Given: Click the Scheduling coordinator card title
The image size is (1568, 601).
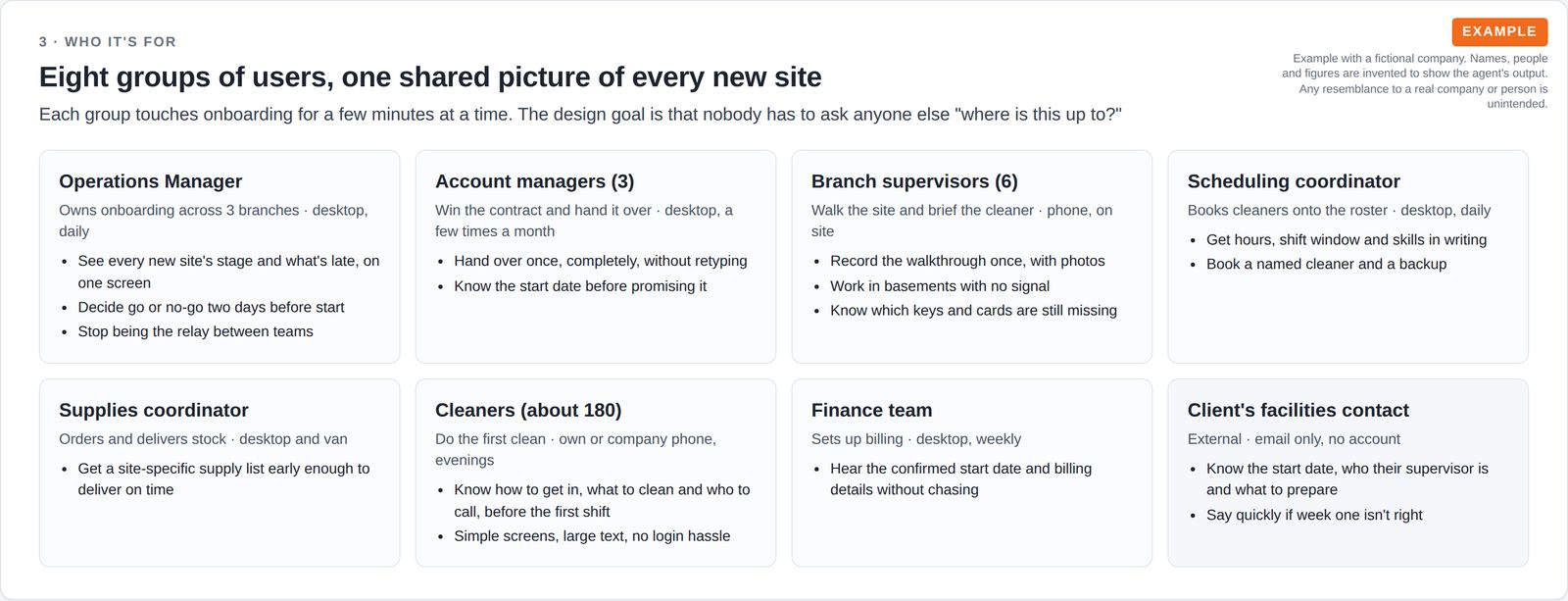Looking at the screenshot, I should tap(1294, 181).
